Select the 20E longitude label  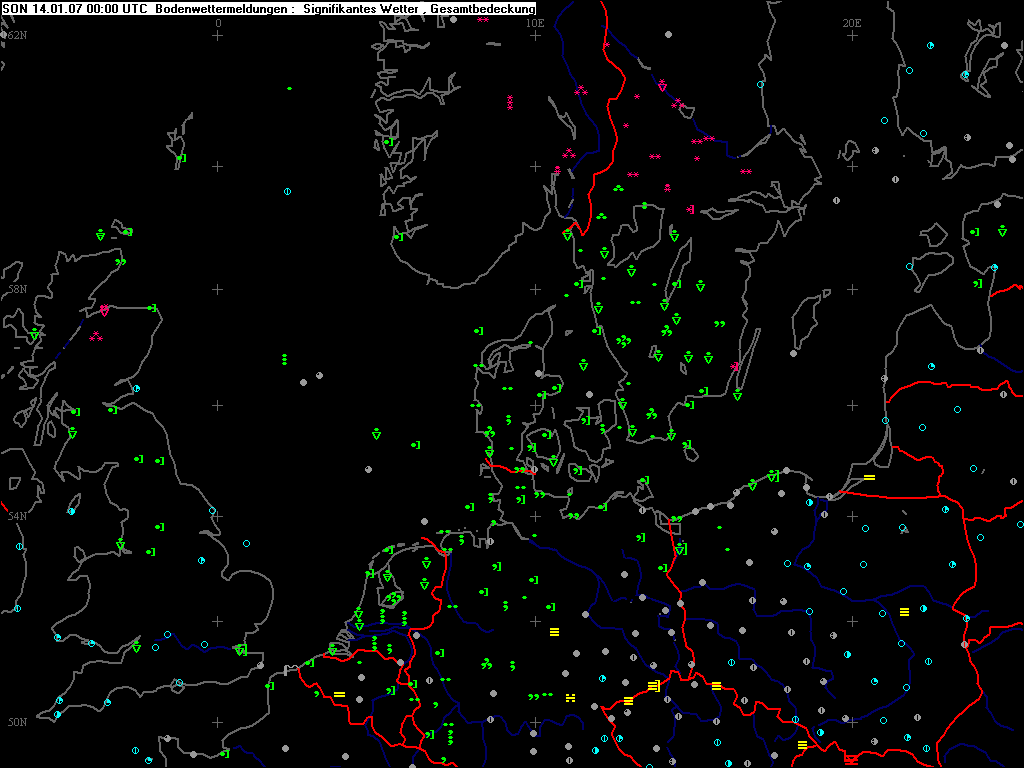tap(852, 22)
